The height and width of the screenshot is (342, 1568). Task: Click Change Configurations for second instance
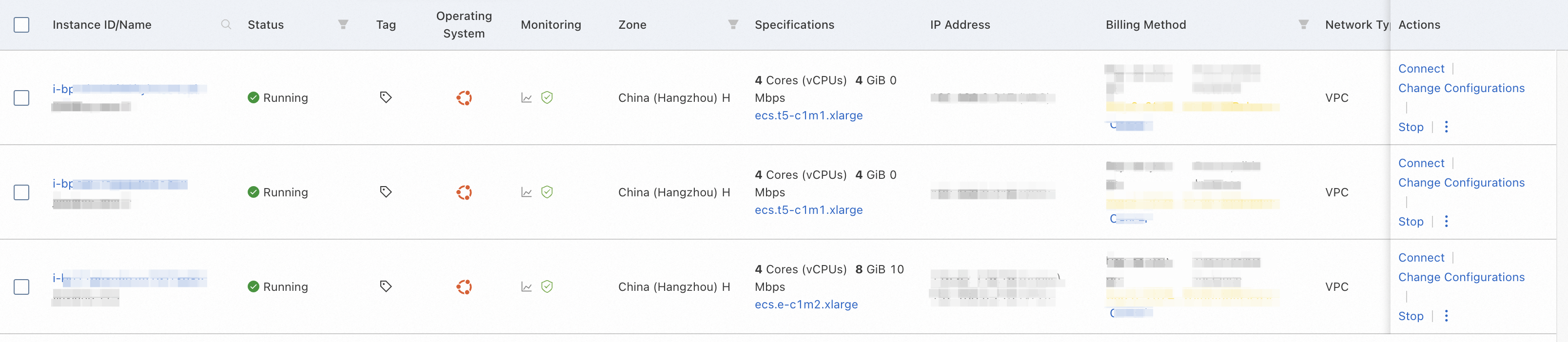pos(1461,183)
